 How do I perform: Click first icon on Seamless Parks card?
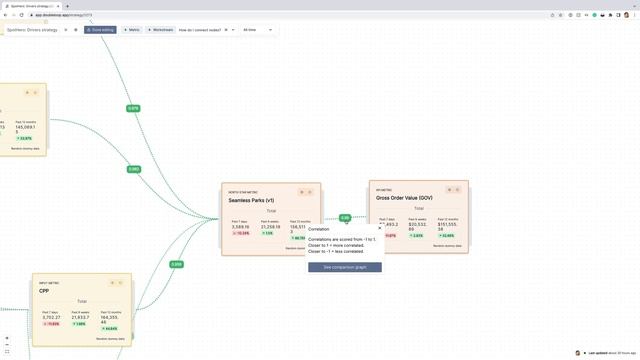click(302, 192)
